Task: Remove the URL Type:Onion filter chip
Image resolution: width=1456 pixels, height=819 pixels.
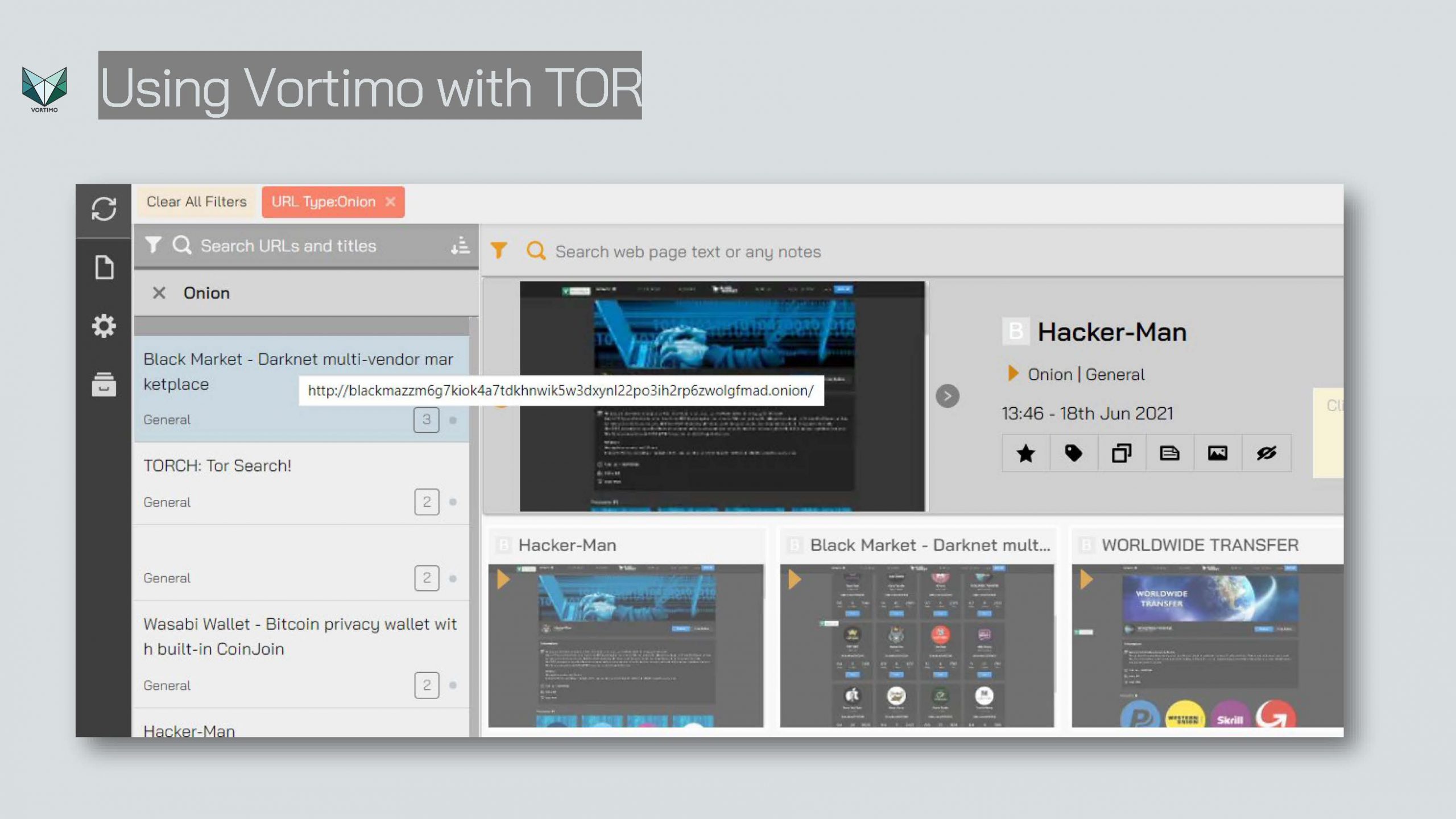Action: [x=390, y=201]
